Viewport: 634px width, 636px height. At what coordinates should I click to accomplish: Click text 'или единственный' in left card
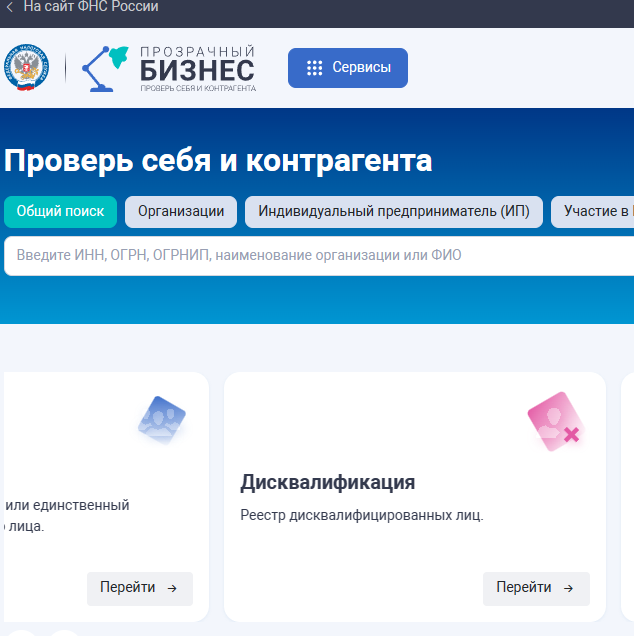[67, 505]
